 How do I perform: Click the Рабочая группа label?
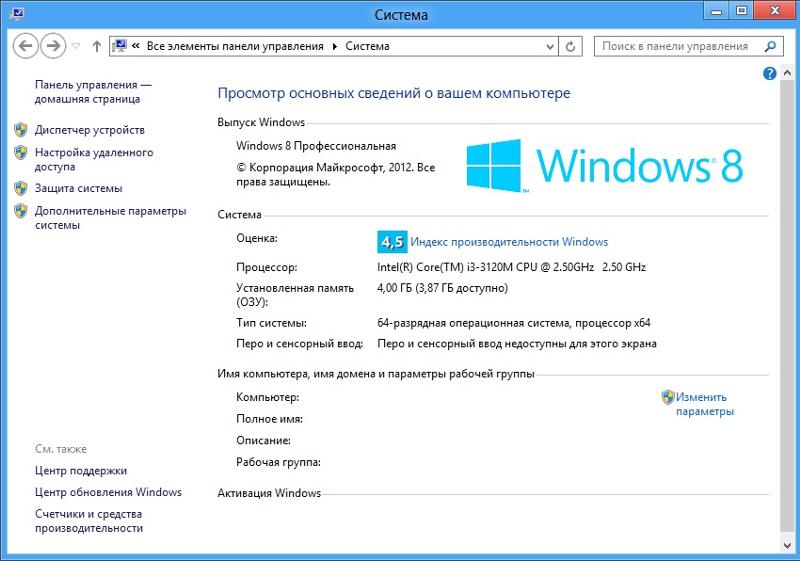click(278, 462)
